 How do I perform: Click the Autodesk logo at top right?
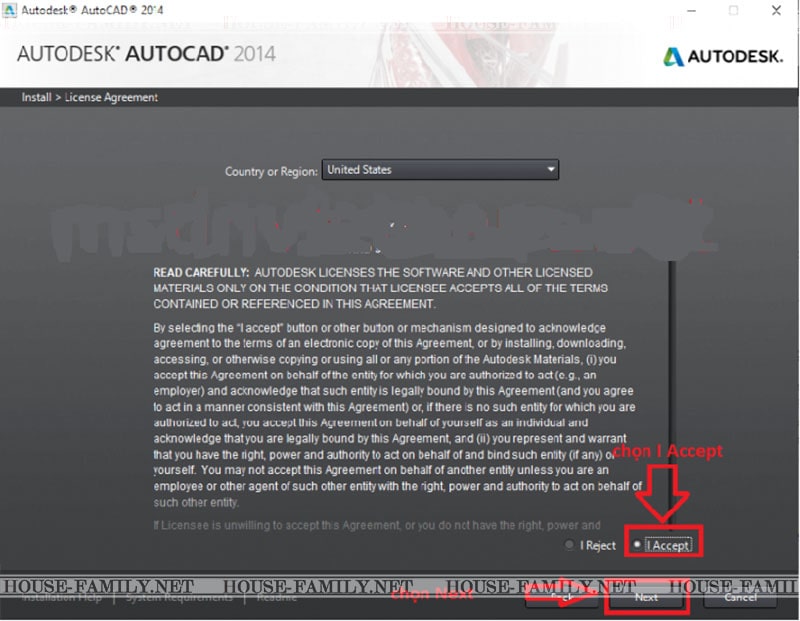pos(723,56)
